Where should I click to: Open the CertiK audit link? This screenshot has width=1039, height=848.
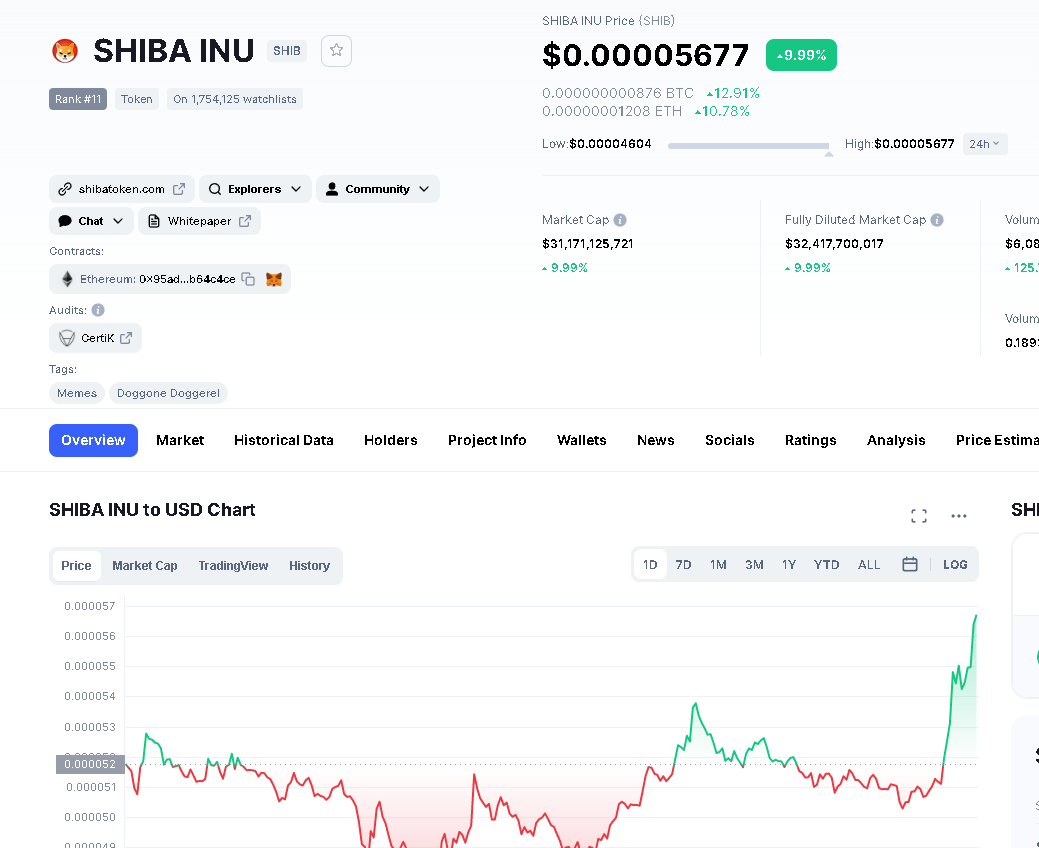tap(95, 338)
